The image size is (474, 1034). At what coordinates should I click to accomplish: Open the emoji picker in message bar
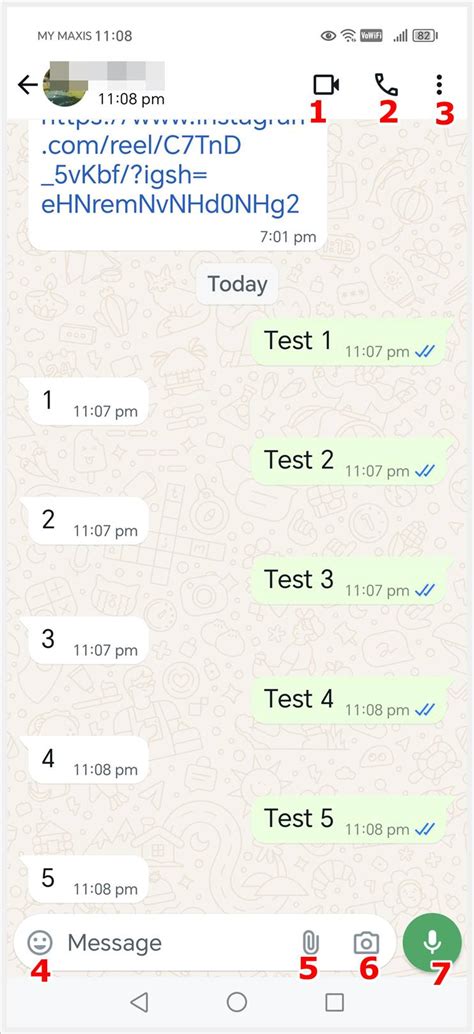click(40, 943)
